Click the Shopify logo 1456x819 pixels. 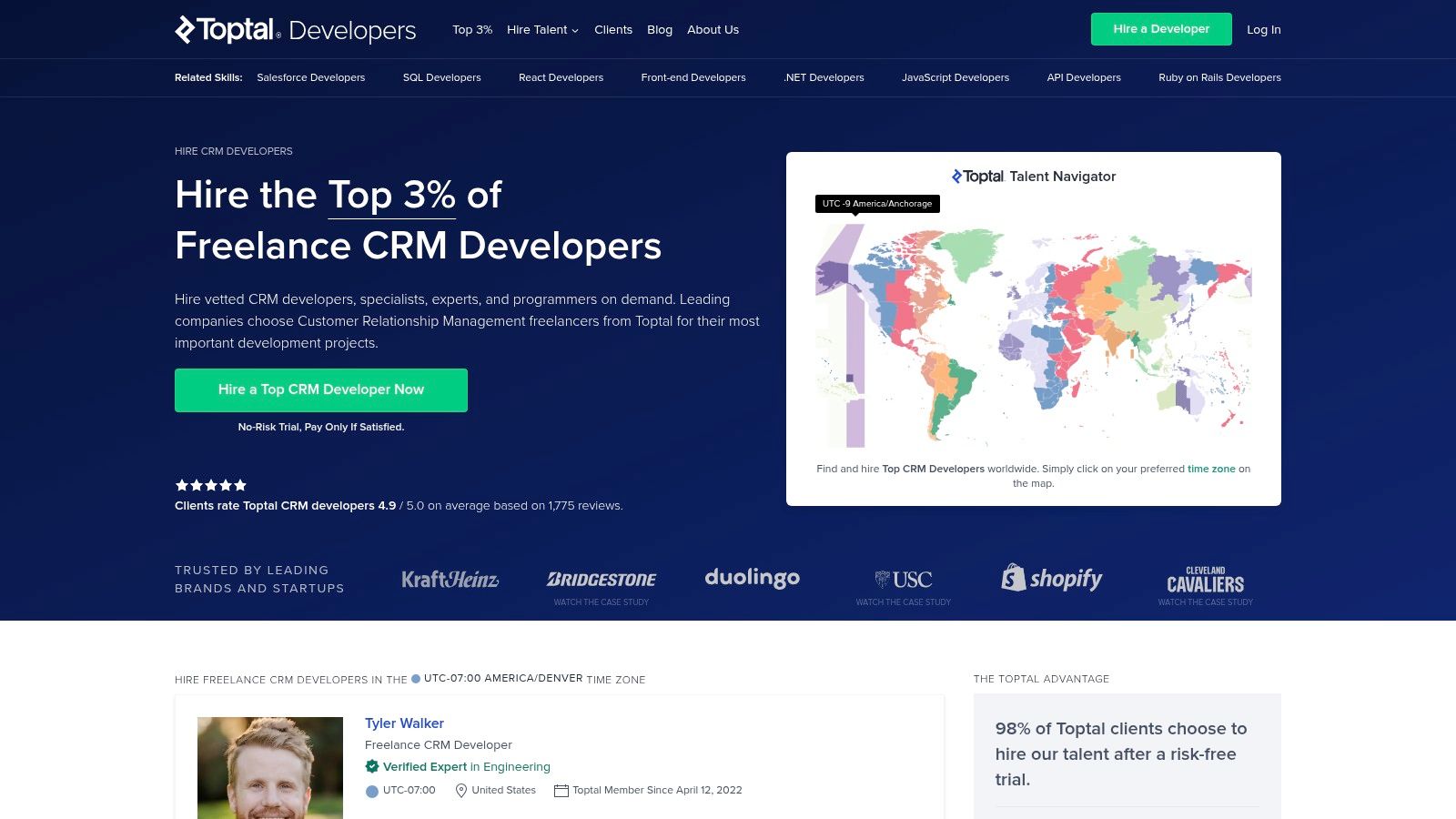click(x=1052, y=579)
